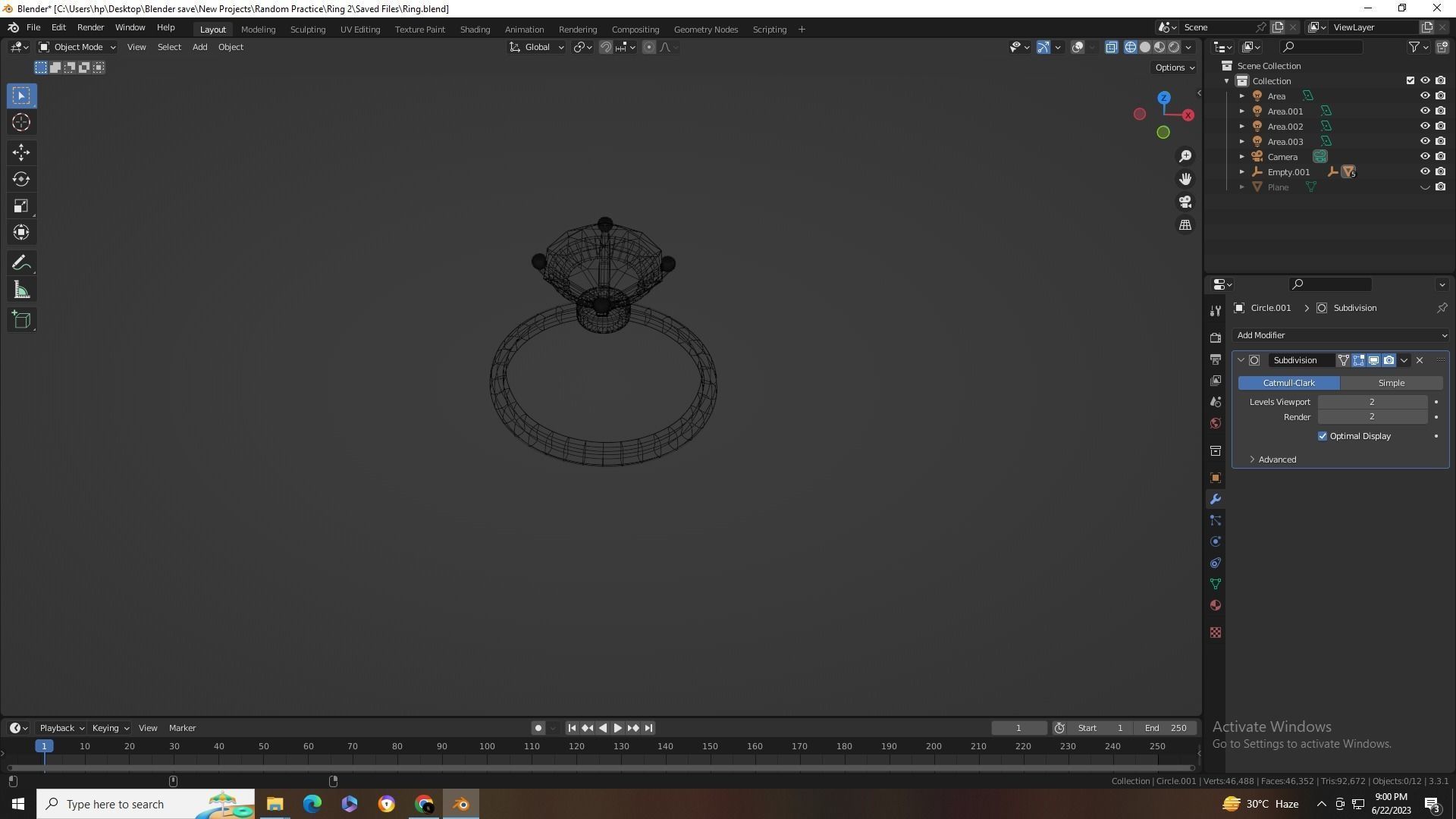
Task: Toggle timeline auto keying record button
Action: (538, 728)
